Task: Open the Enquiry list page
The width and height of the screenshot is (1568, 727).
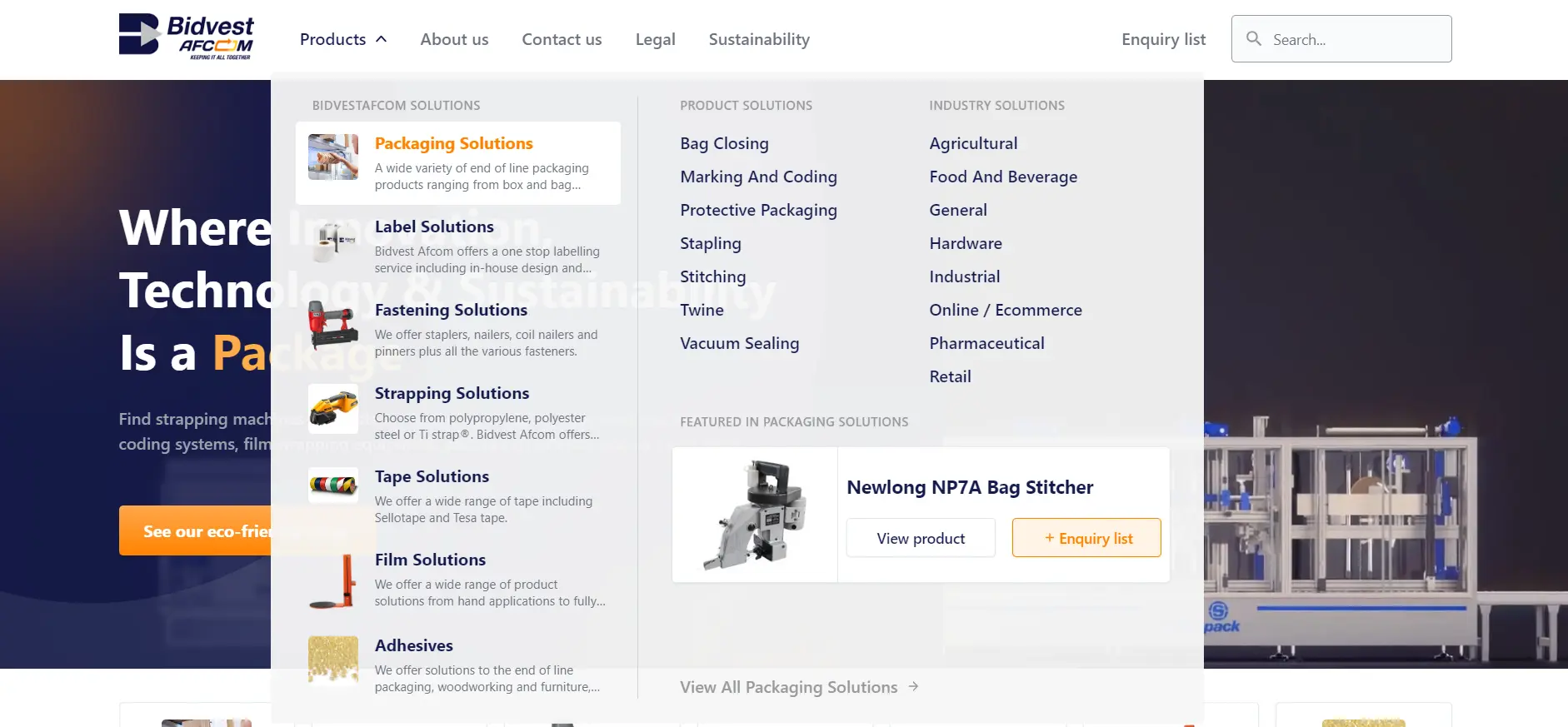Action: (1163, 39)
